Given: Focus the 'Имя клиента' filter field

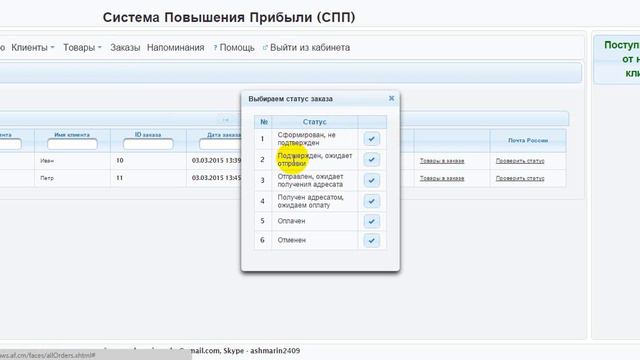Looking at the screenshot, I should pos(72,144).
